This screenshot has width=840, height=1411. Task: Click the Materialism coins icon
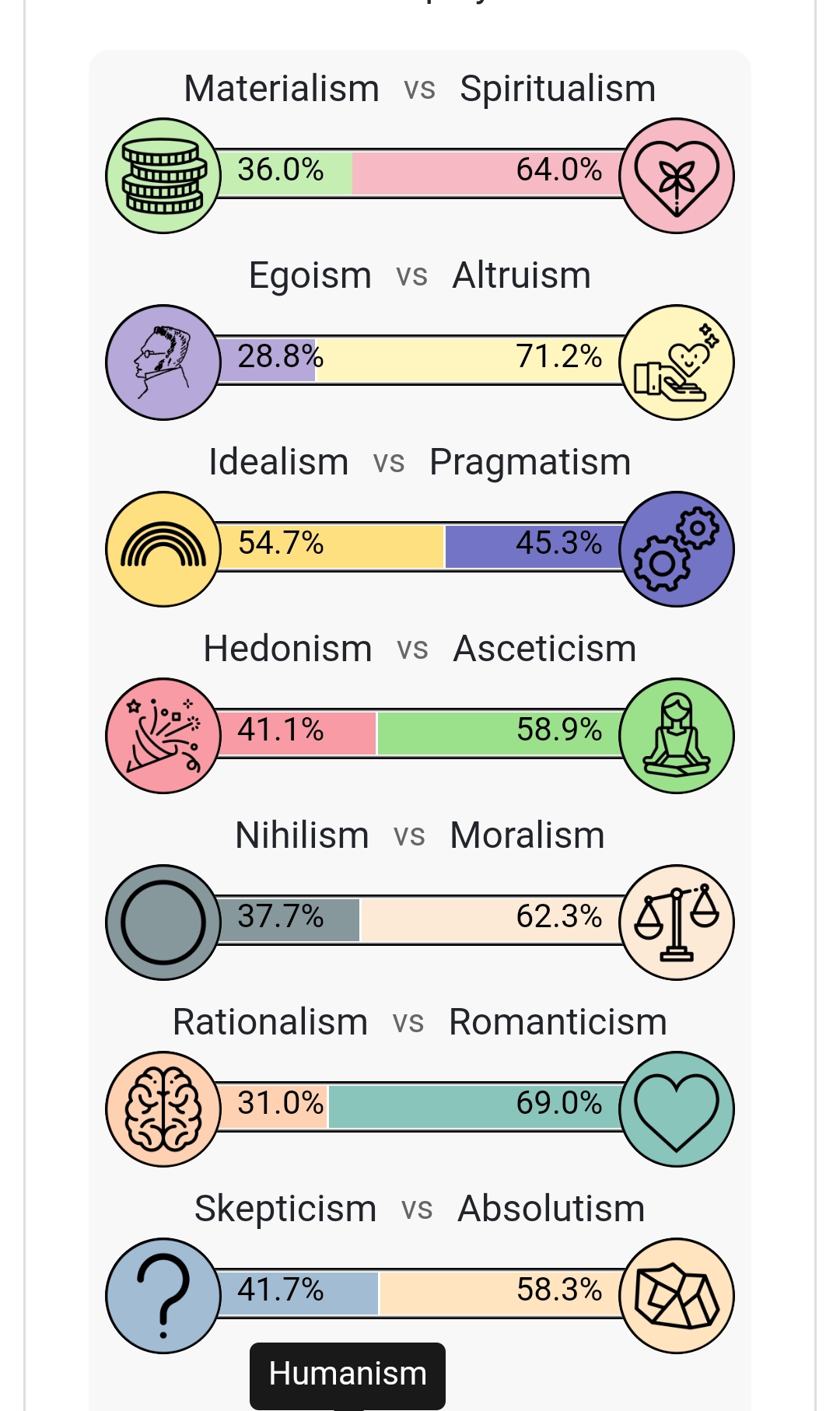click(x=163, y=176)
